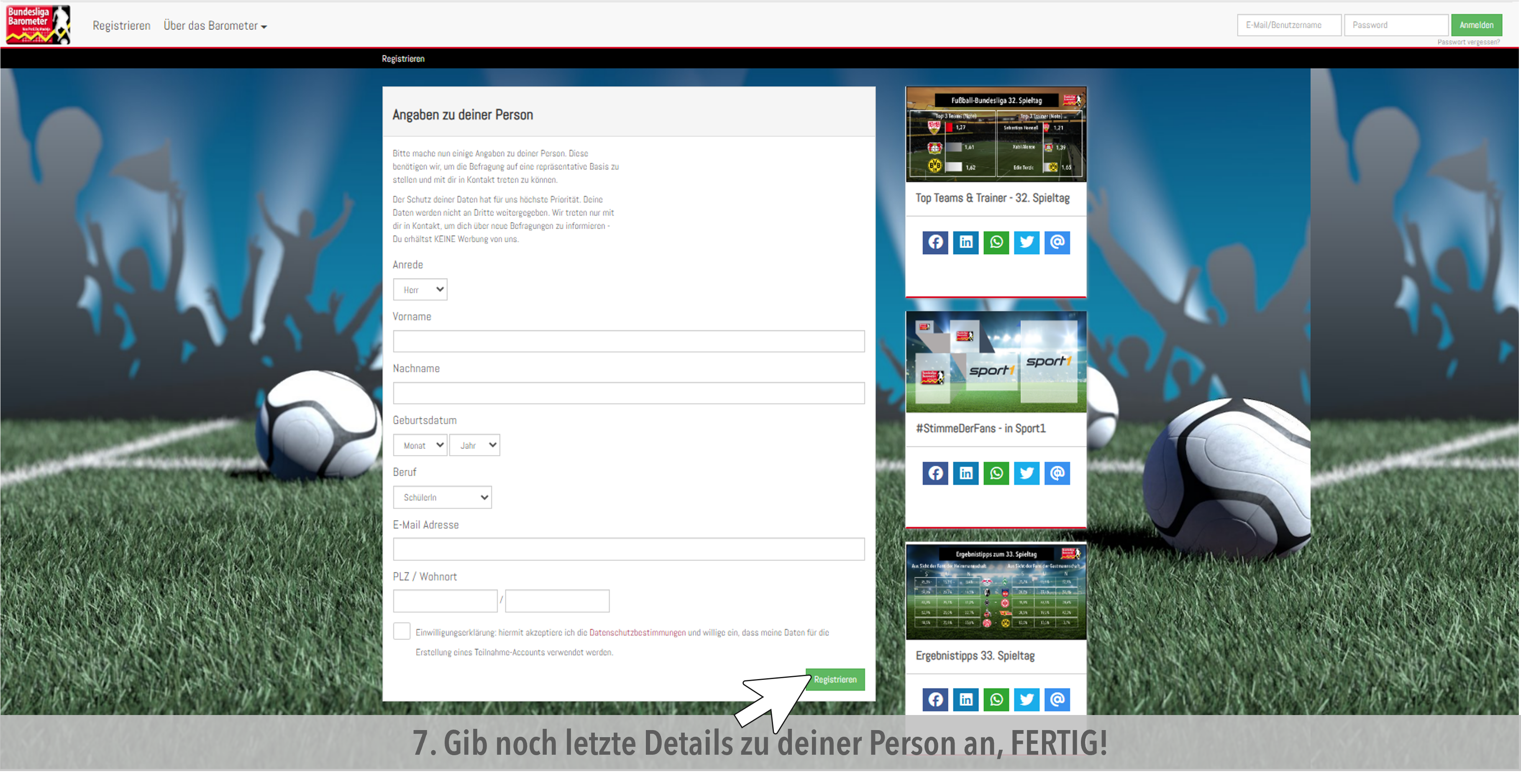The height and width of the screenshot is (784, 1521).
Task: Share Ergebnistipps post via WhatsApp
Action: 996,700
